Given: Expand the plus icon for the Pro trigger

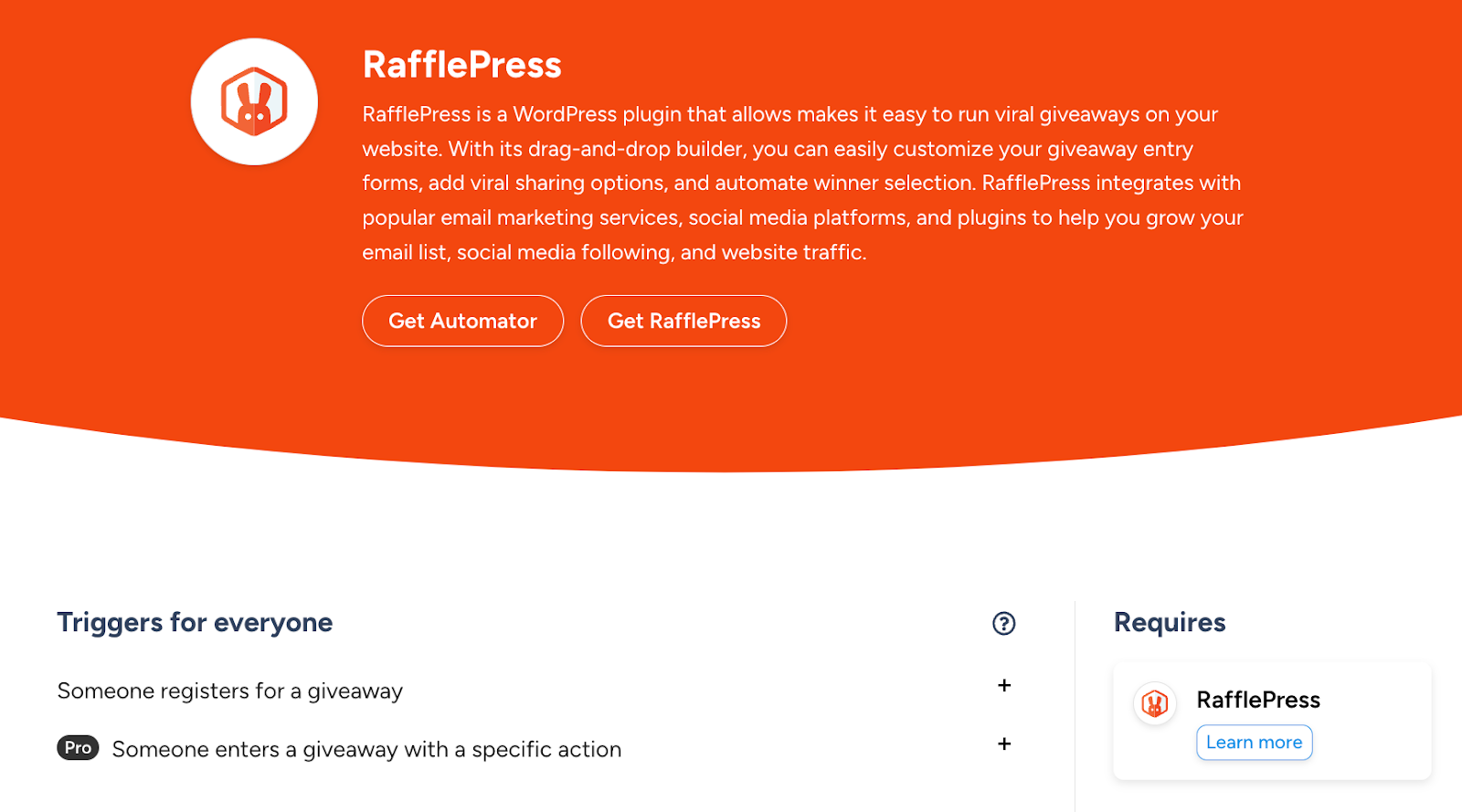Looking at the screenshot, I should [1004, 743].
